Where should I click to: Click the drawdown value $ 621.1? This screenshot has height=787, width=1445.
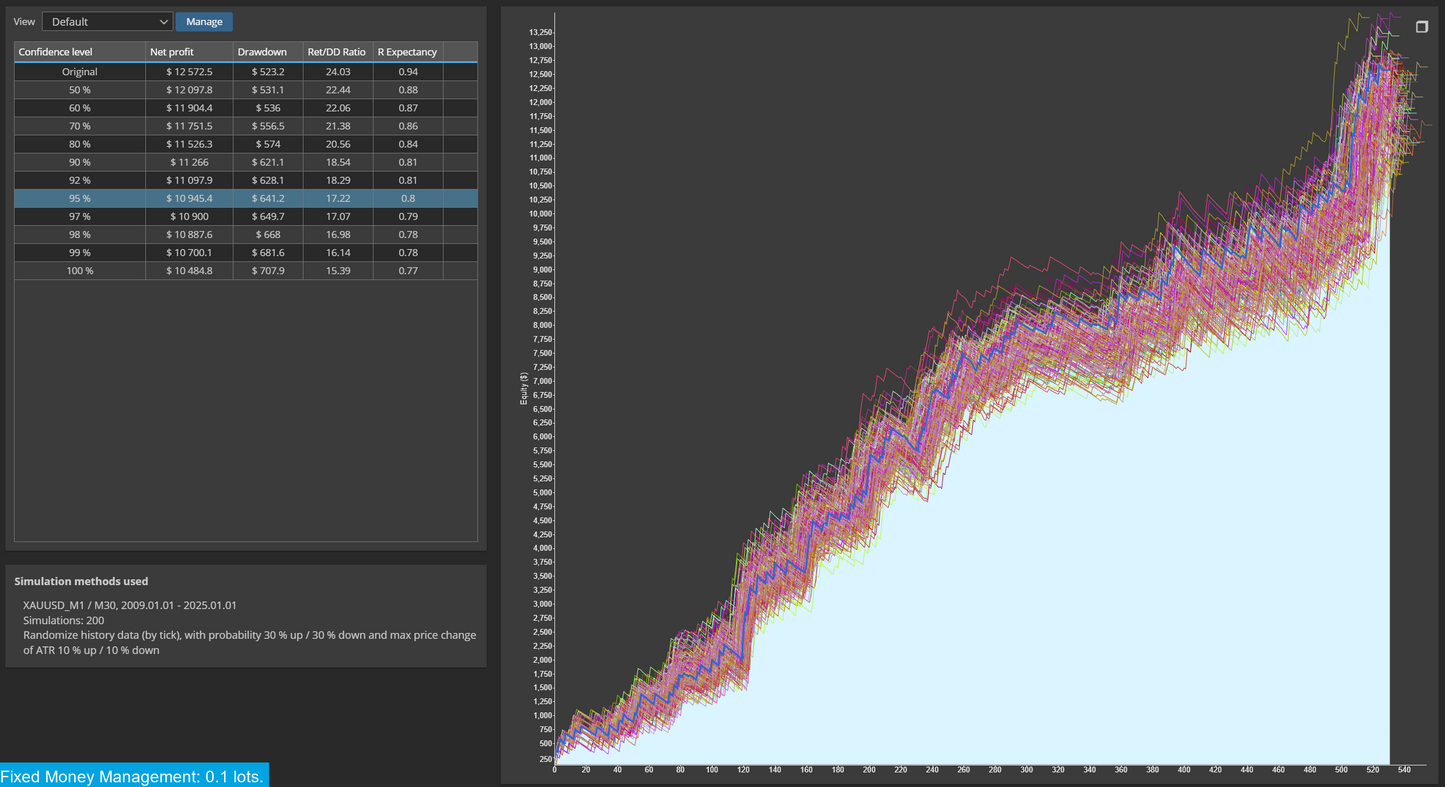(x=268, y=162)
